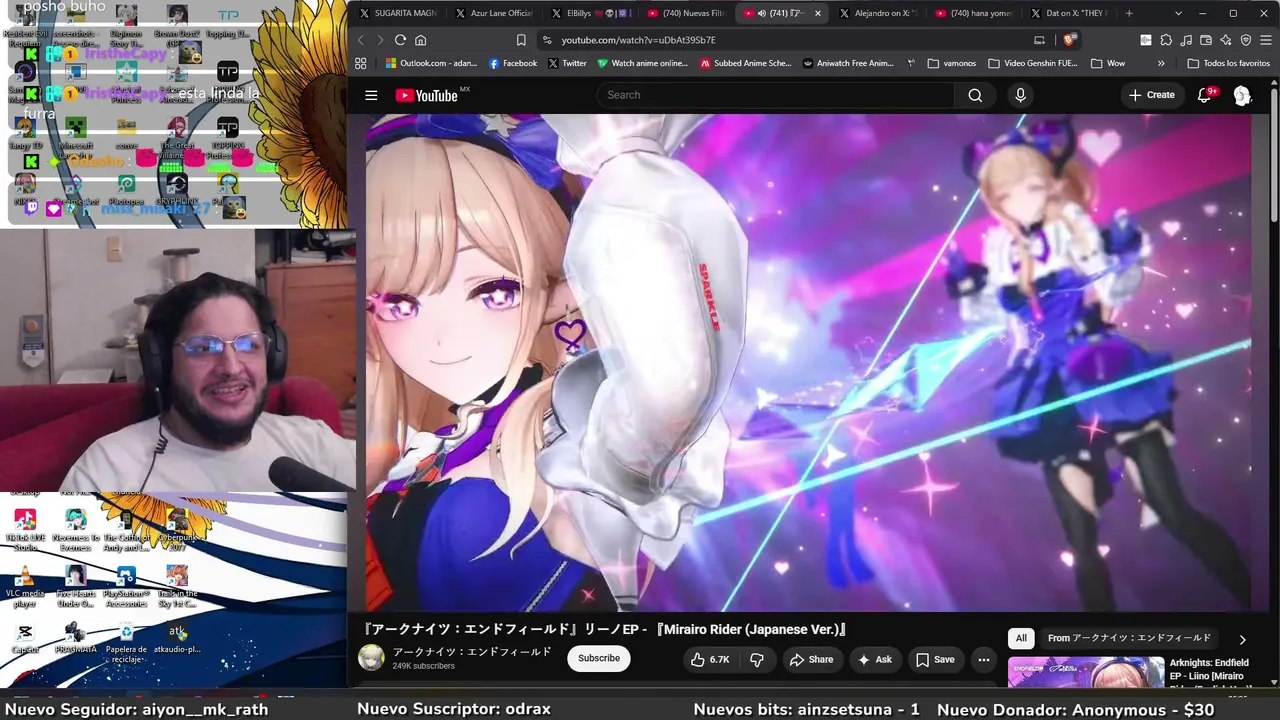Bookmark this page in the address bar
The height and width of the screenshot is (720, 1280).
(x=521, y=40)
